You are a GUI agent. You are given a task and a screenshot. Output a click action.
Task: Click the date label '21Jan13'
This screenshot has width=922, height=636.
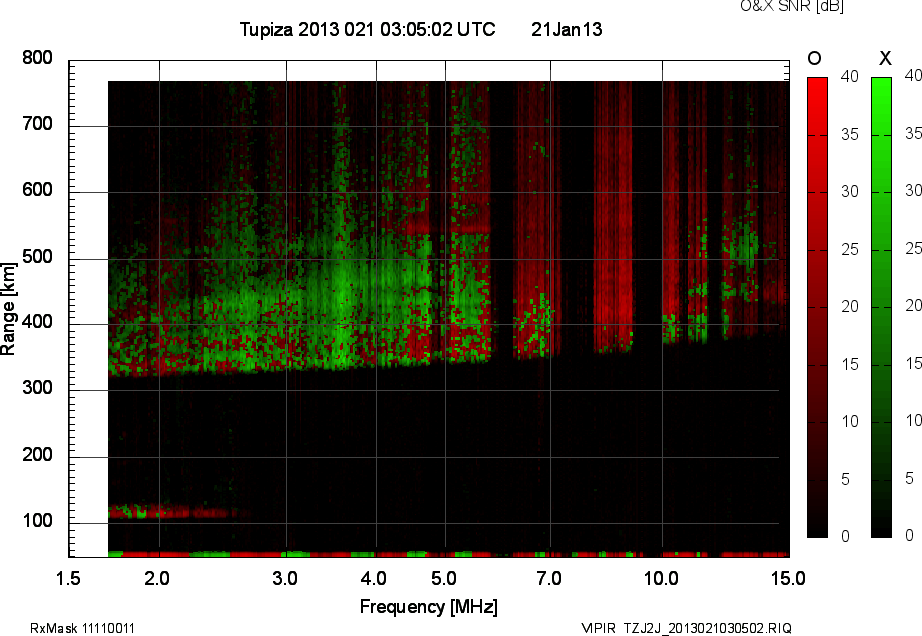point(566,29)
